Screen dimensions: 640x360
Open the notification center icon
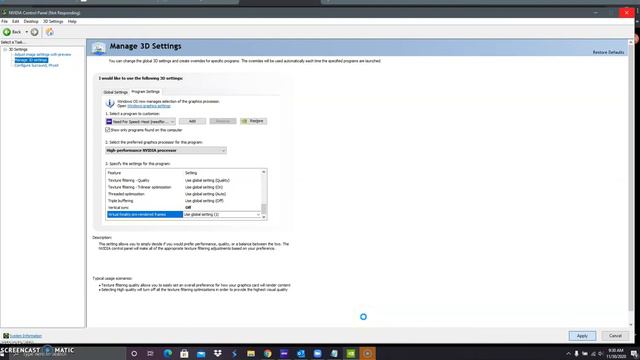(x=633, y=354)
